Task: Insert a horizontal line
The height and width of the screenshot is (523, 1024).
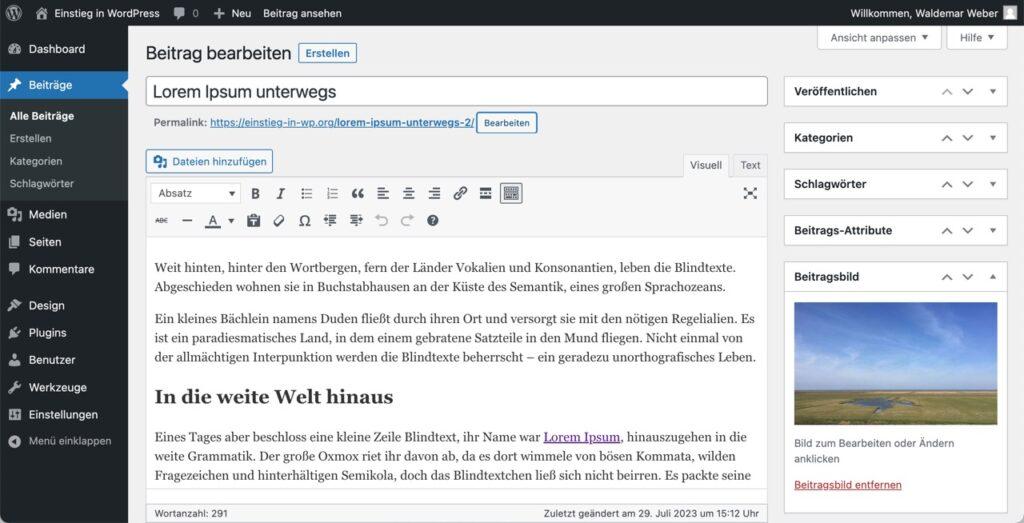Action: click(187, 221)
